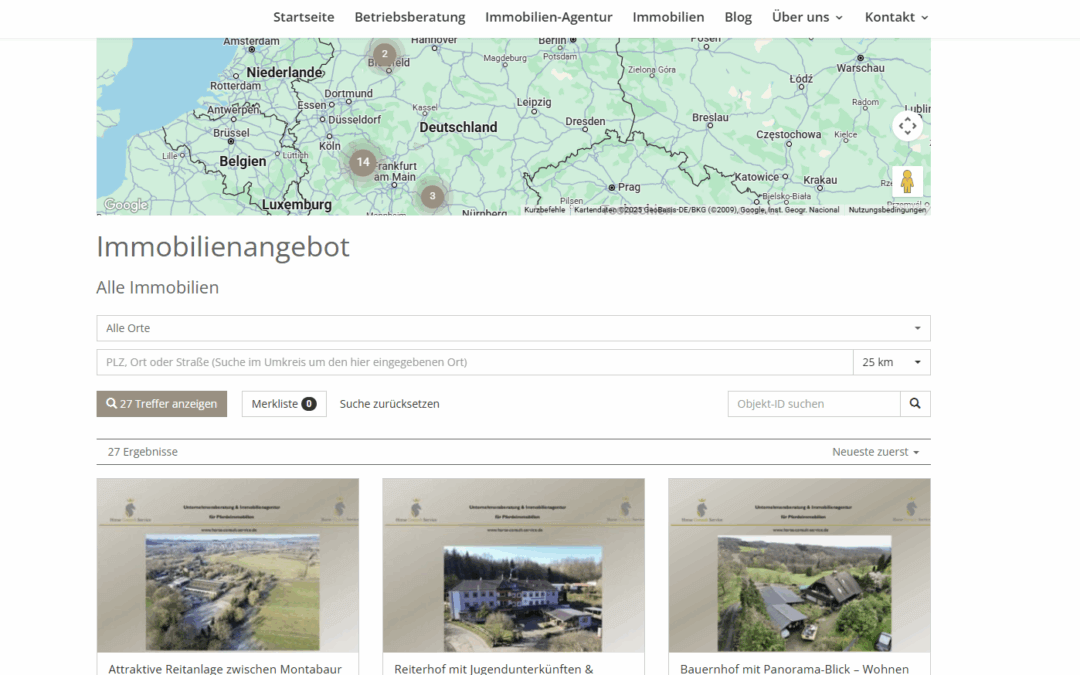1080x675 pixels.
Task: Select the Street View pegman icon
Action: [x=907, y=181]
